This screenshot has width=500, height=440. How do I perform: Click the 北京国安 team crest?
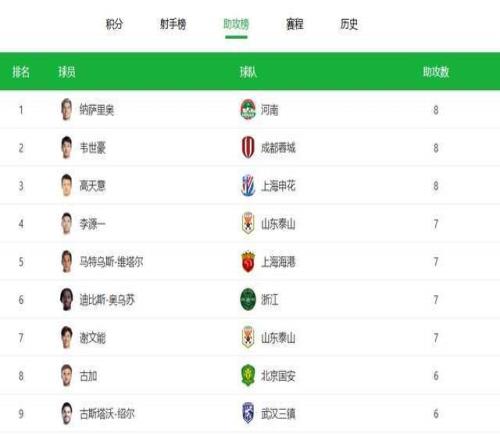click(248, 376)
